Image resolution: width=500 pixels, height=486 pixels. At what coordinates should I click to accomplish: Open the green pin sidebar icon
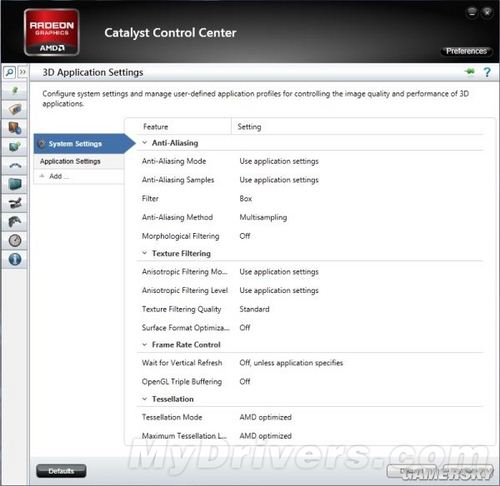coord(15,90)
